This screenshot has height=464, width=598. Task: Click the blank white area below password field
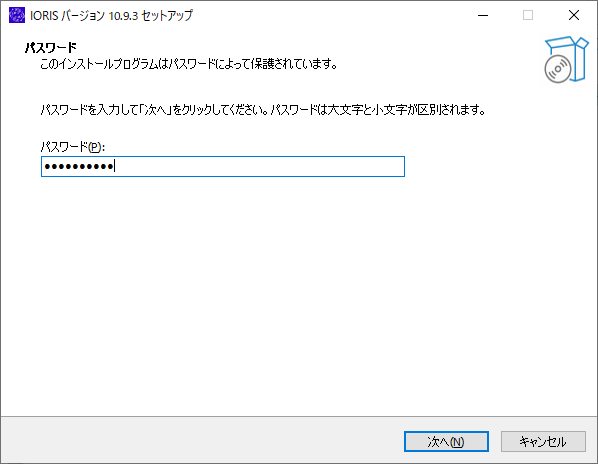(299, 297)
